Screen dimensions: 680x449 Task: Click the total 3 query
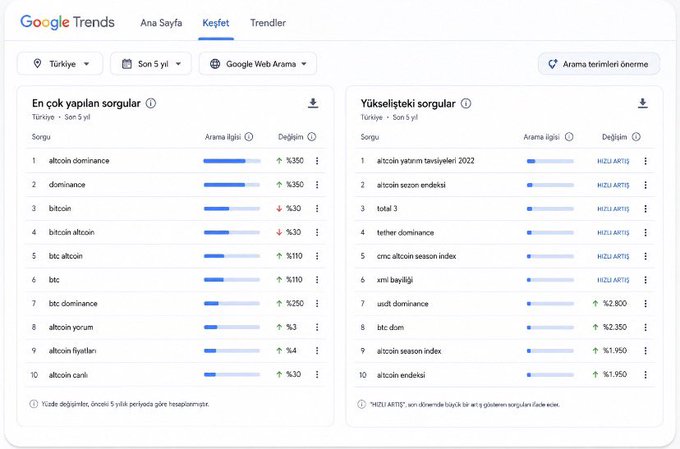[387, 208]
